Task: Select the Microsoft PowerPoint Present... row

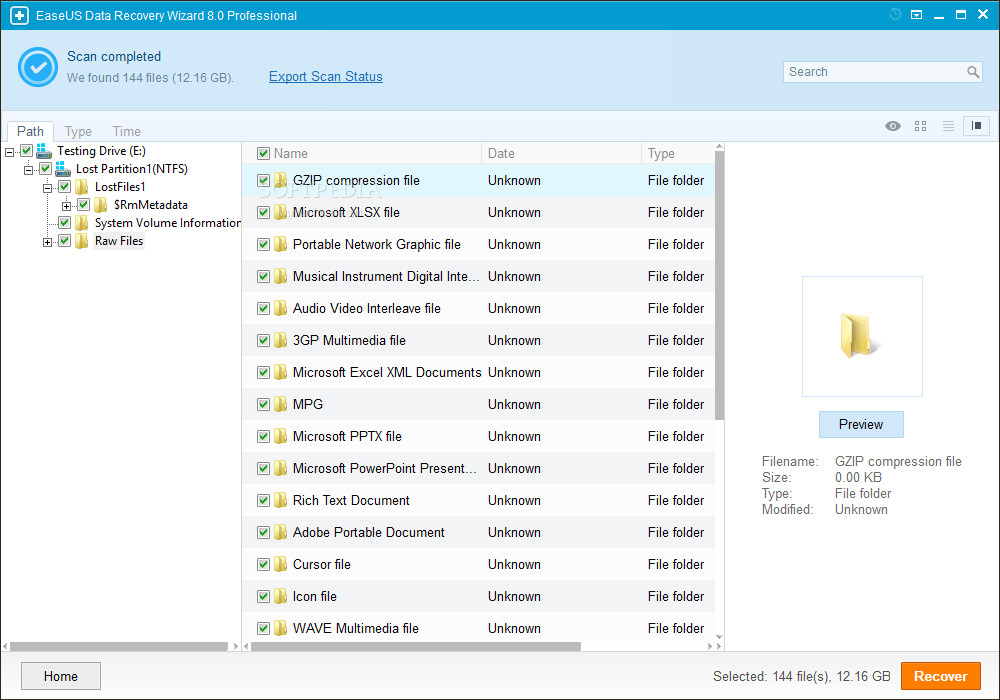Action: pyautogui.click(x=478, y=469)
